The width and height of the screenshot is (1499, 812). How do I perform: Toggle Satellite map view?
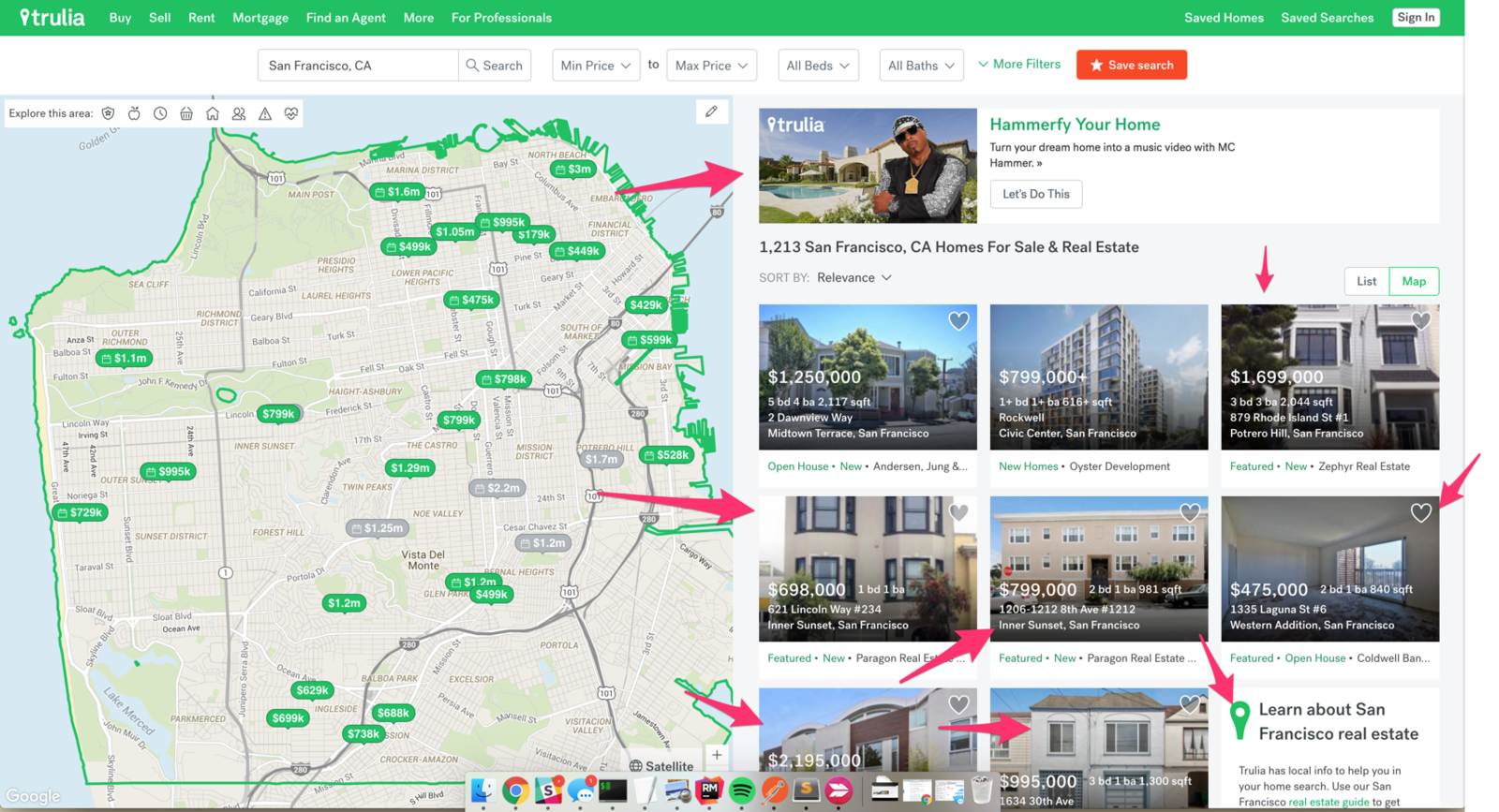pyautogui.click(x=661, y=766)
